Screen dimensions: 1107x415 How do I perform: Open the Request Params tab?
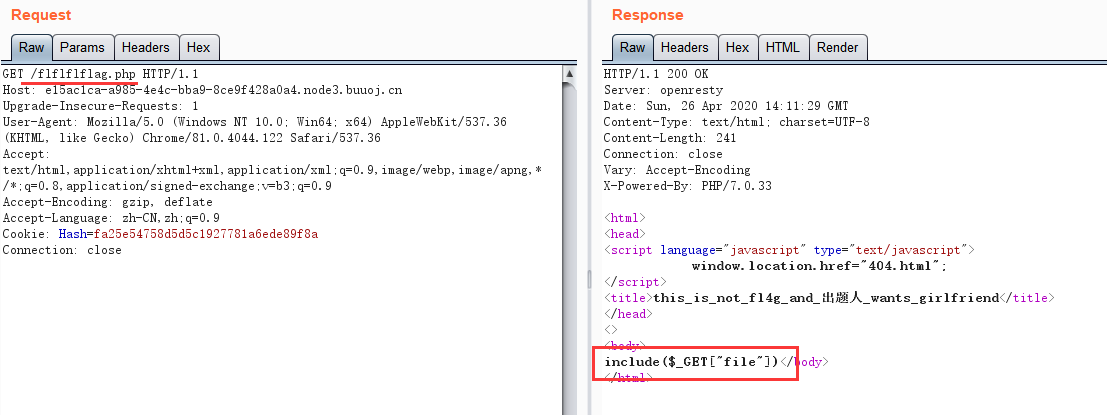click(82, 48)
